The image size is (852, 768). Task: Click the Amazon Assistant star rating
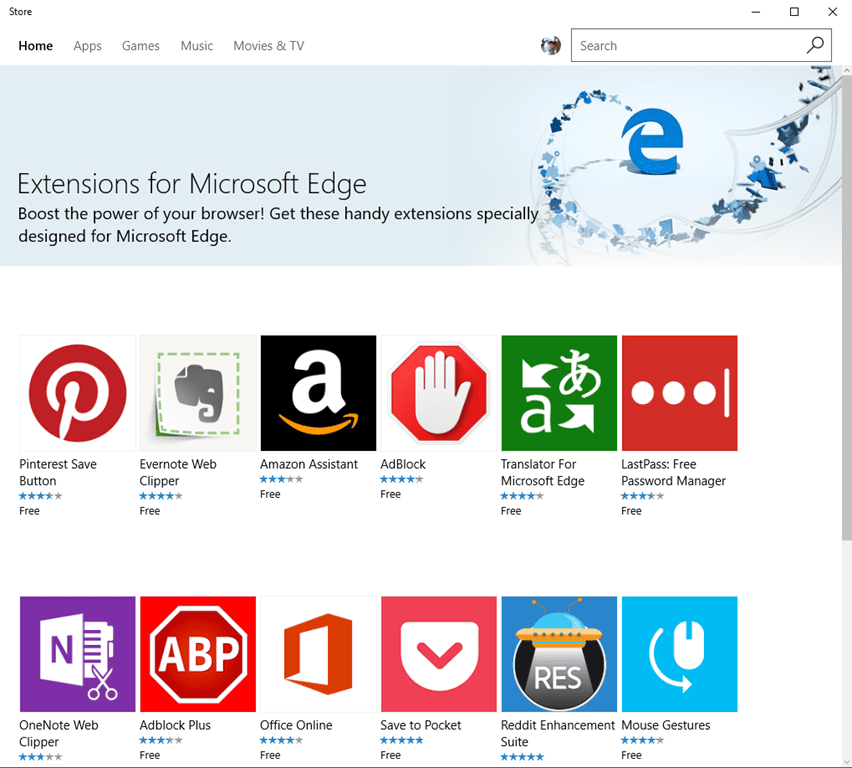[281, 479]
